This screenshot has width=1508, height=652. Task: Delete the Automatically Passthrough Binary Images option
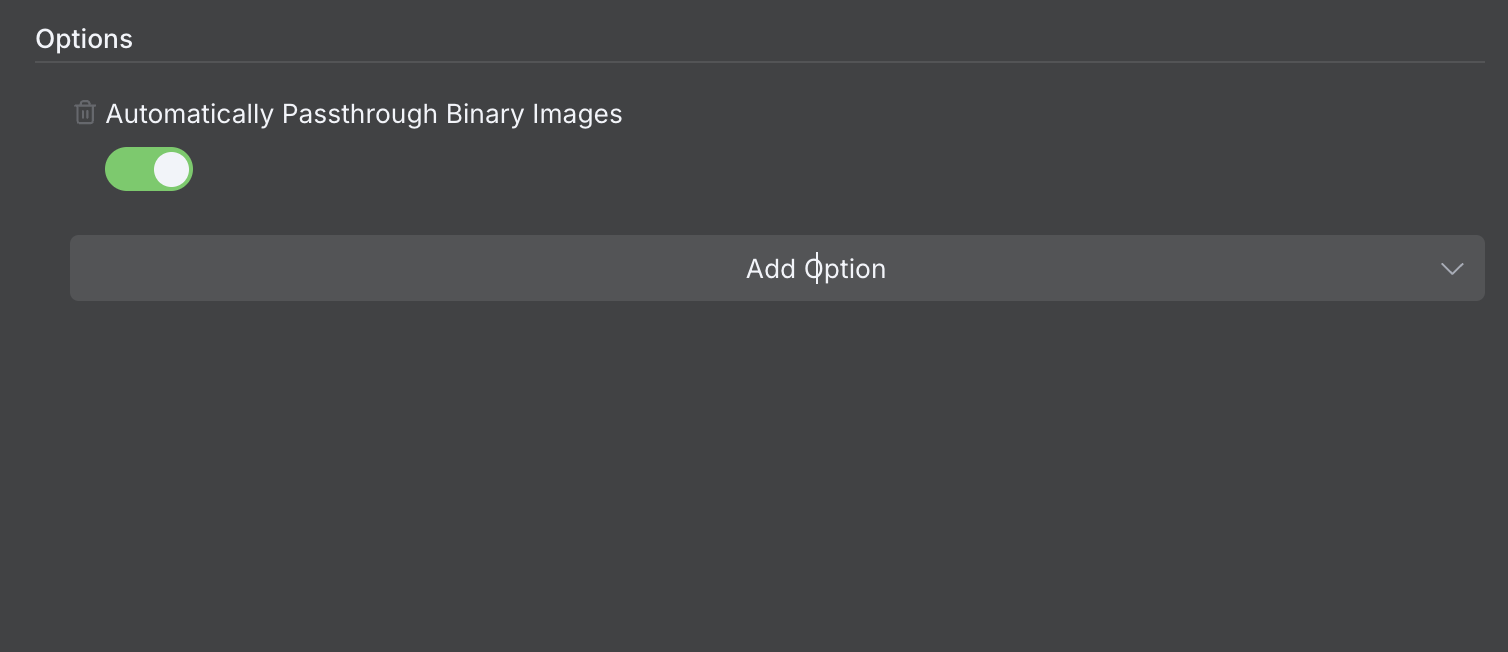pos(85,113)
